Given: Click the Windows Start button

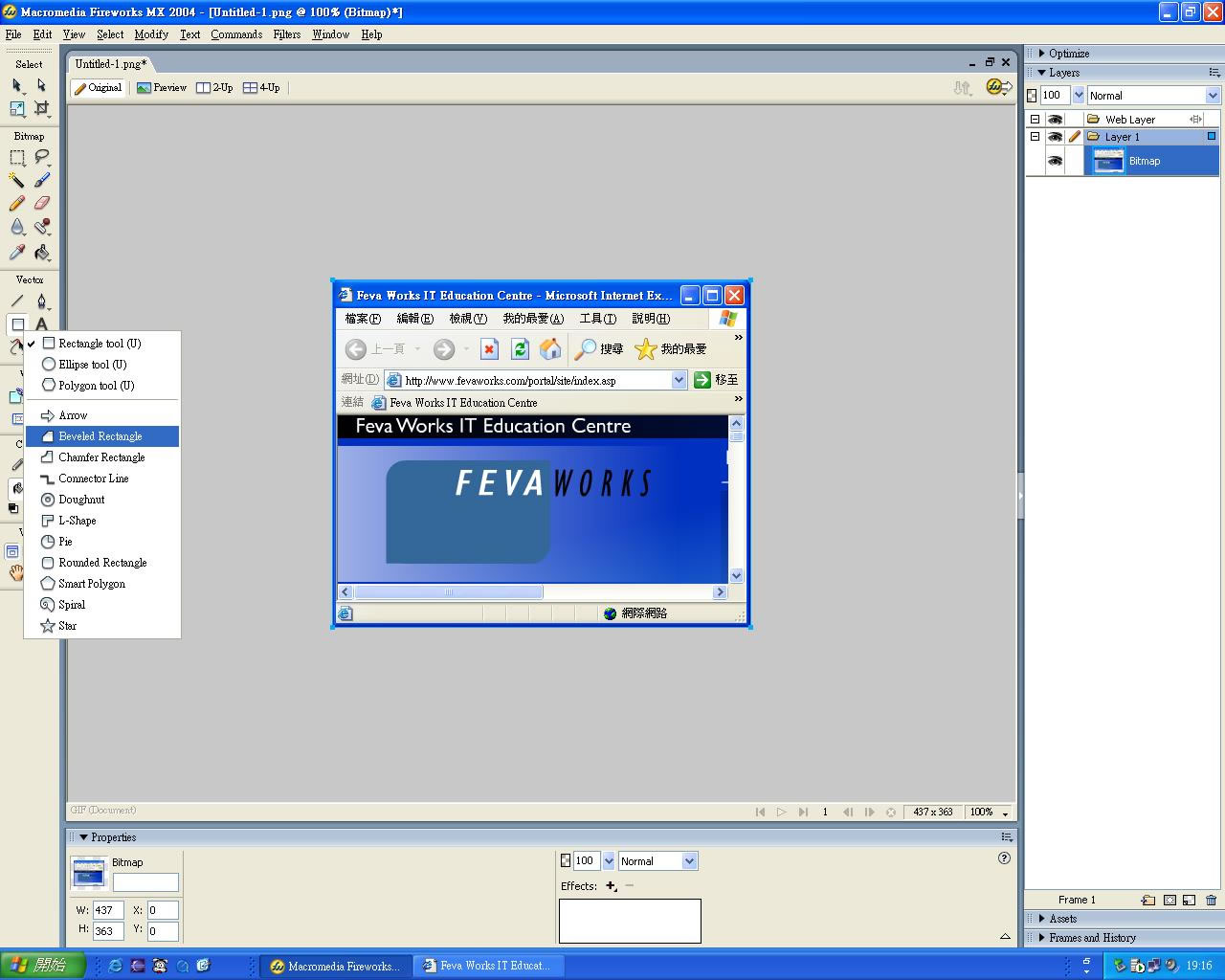Looking at the screenshot, I should point(43,966).
